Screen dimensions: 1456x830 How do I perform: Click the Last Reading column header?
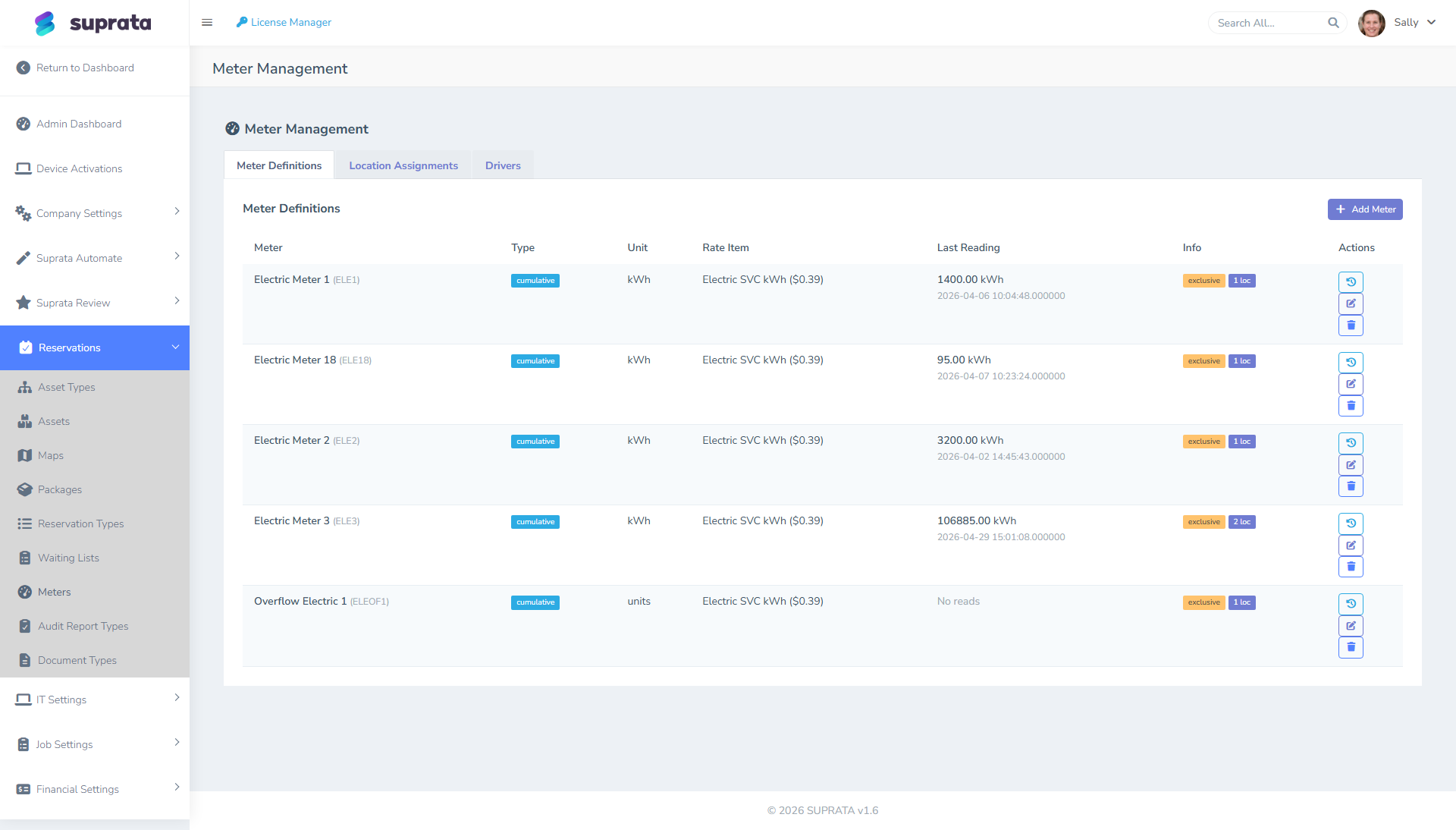(x=968, y=247)
